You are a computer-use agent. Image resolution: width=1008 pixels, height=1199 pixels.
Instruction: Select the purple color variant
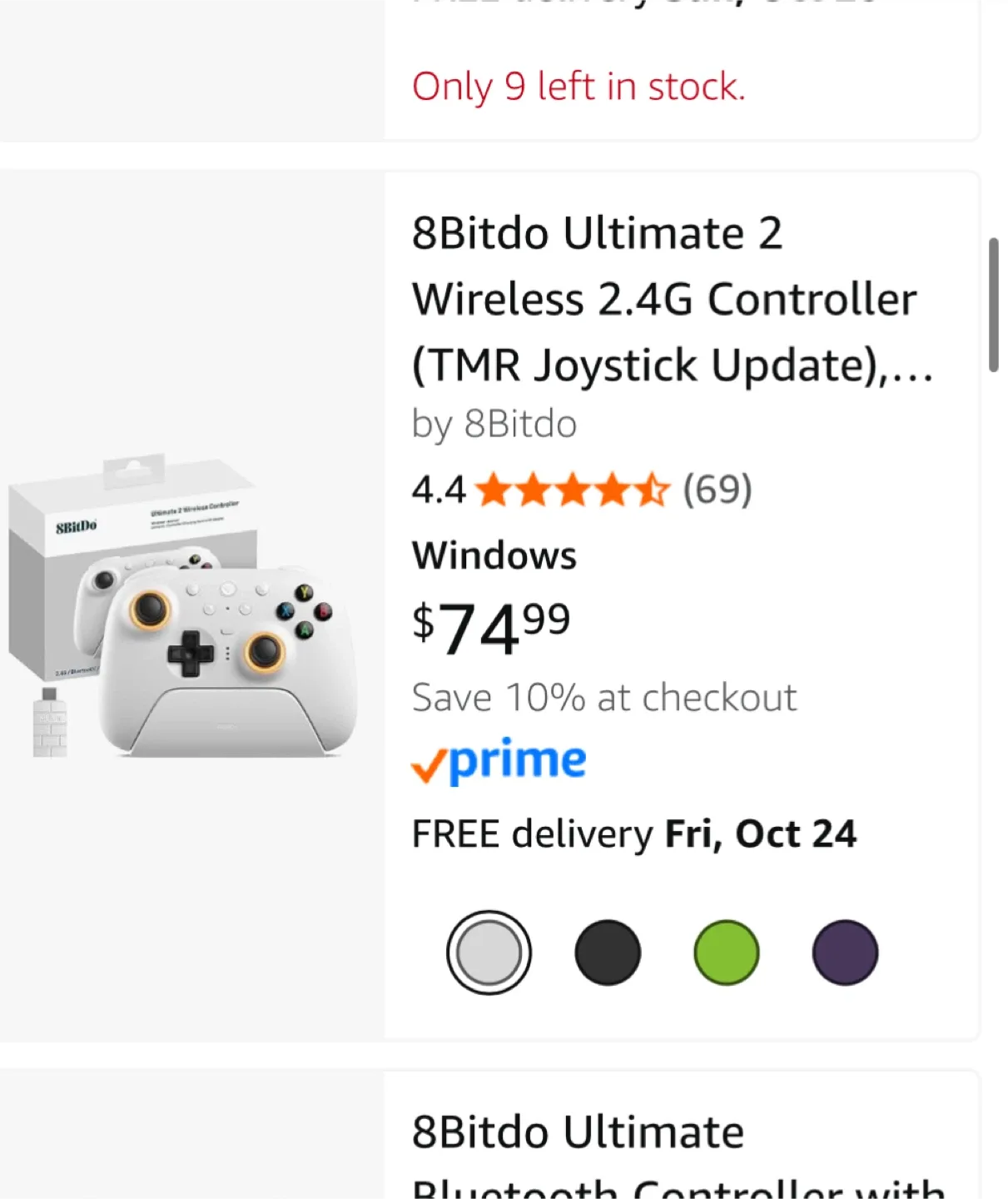(x=845, y=953)
